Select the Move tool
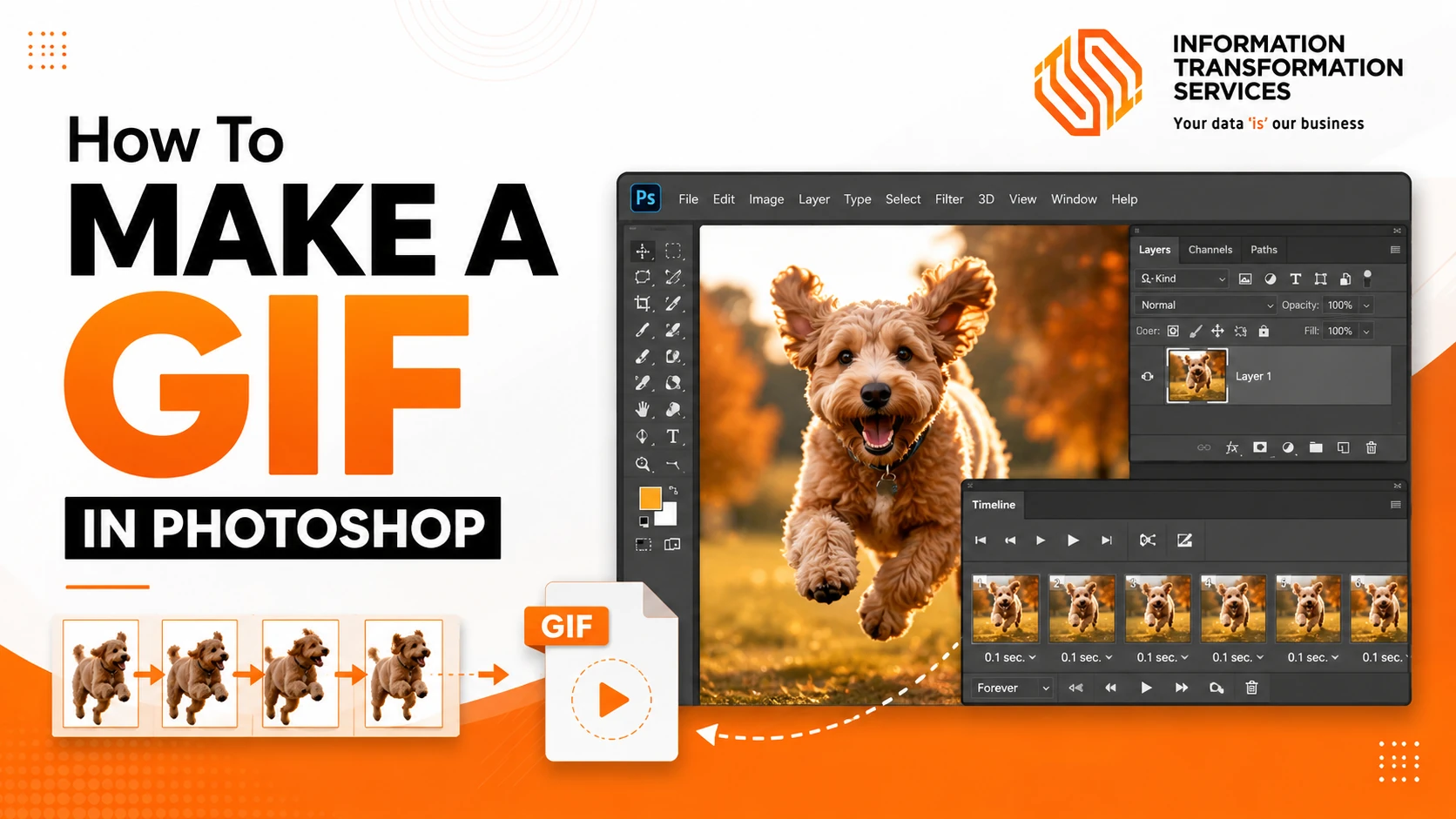The width and height of the screenshot is (1456, 819). coord(643,252)
